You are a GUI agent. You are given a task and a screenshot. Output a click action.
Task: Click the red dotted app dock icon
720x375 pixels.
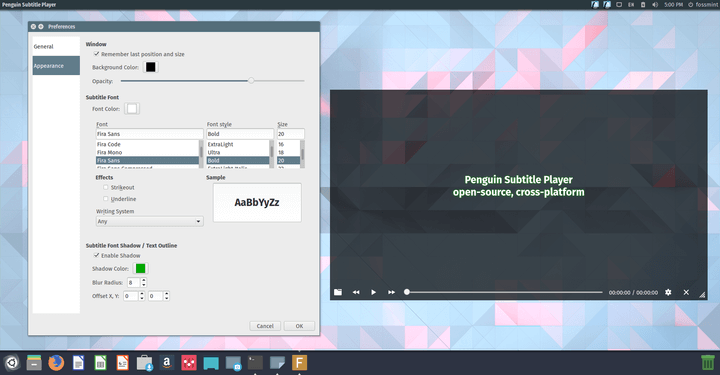coord(189,363)
